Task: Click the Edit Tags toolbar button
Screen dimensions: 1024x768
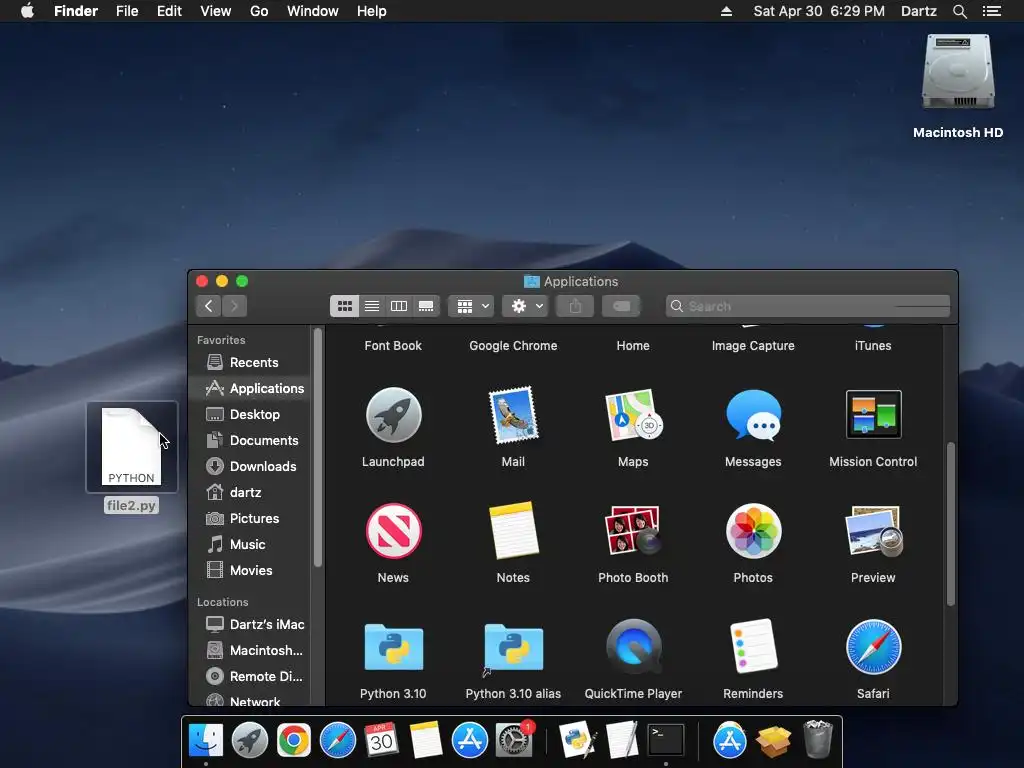Action: pyautogui.click(x=622, y=306)
